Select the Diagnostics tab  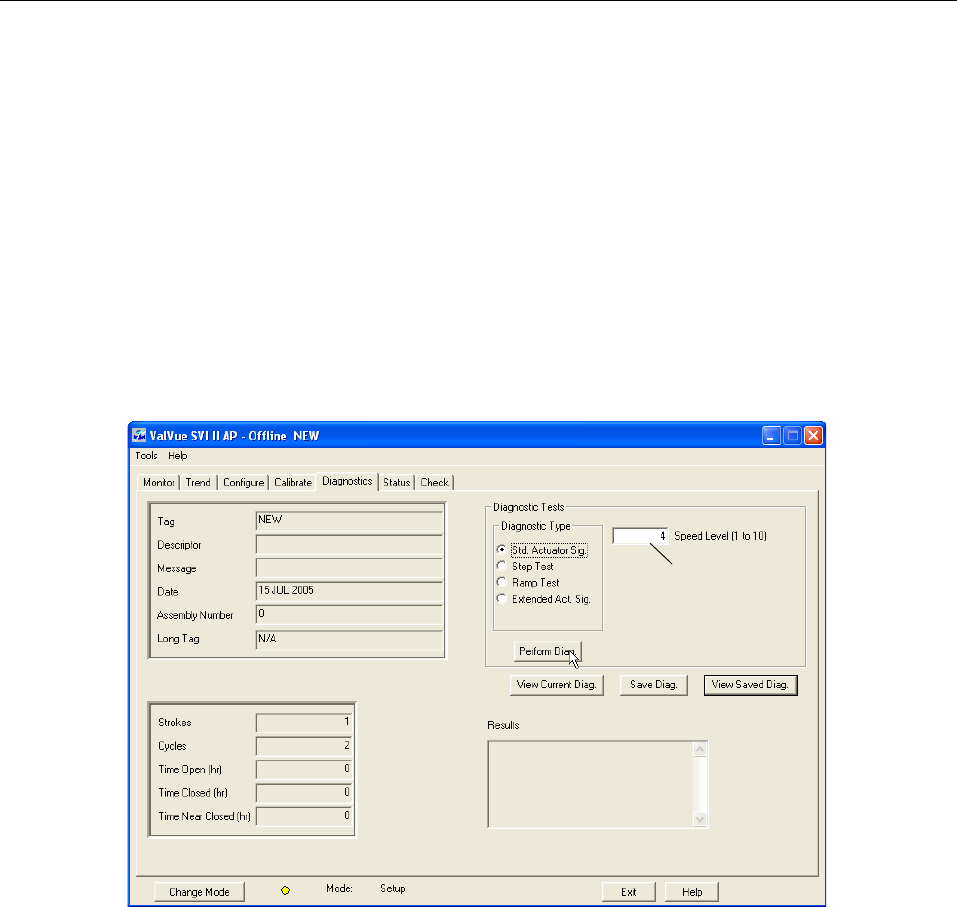[347, 481]
